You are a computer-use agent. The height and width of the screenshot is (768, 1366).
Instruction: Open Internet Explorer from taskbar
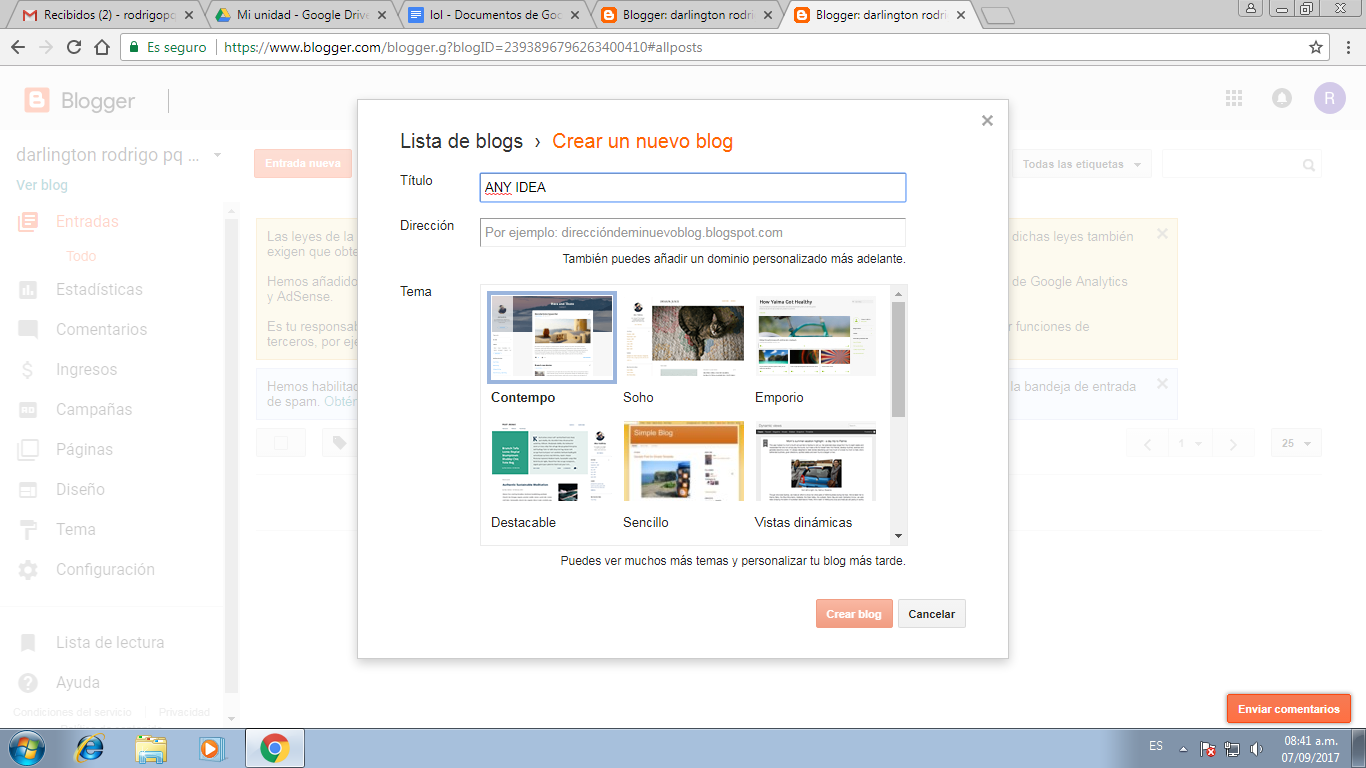[x=91, y=748]
